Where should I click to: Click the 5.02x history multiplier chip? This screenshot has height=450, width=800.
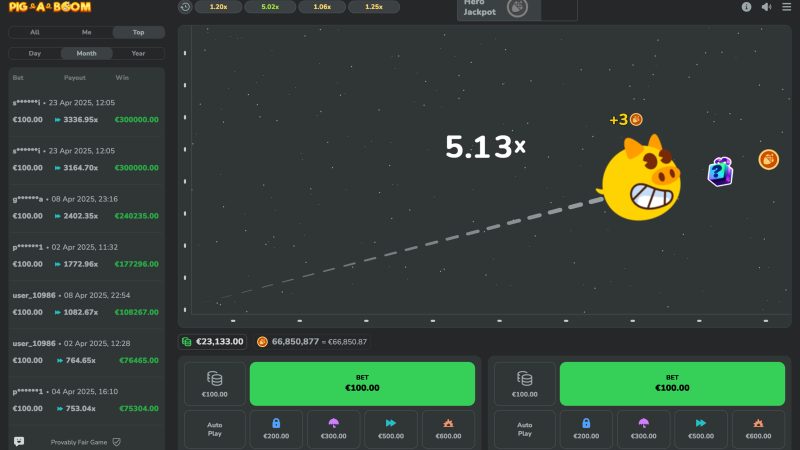coord(269,7)
